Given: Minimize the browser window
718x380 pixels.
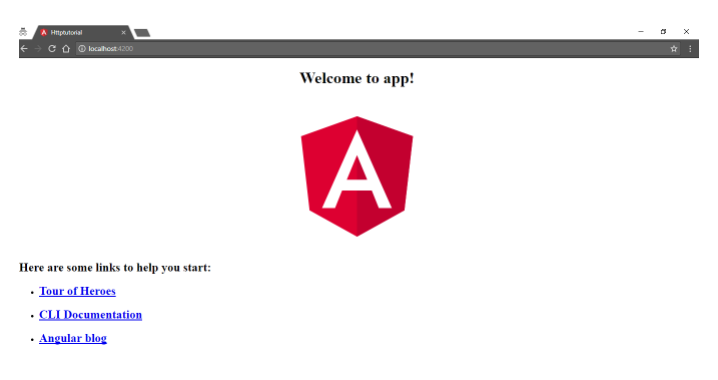Looking at the screenshot, I should 641,32.
